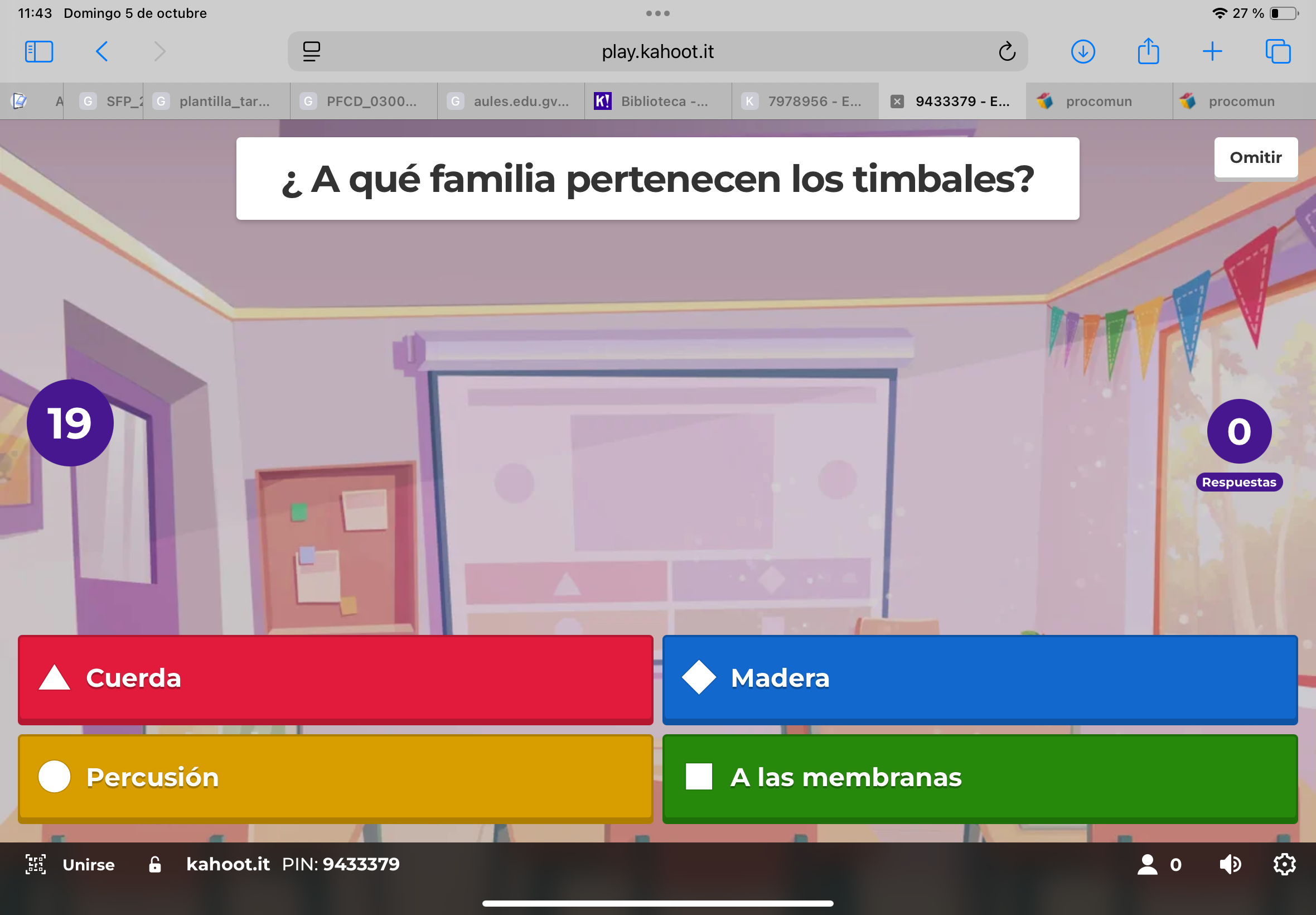This screenshot has width=1316, height=915.
Task: Close the 9433379 tab
Action: (897, 102)
